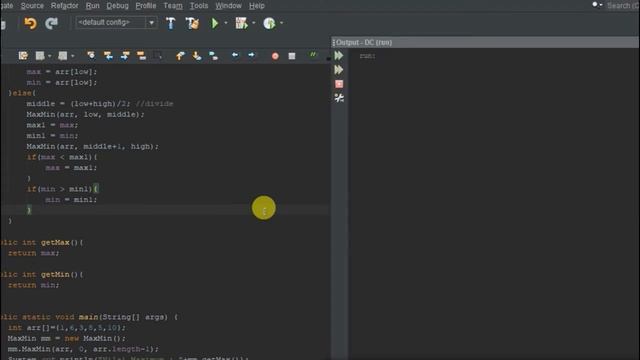The image size is (640, 360).
Task: Open Run menu
Action: click(93, 6)
